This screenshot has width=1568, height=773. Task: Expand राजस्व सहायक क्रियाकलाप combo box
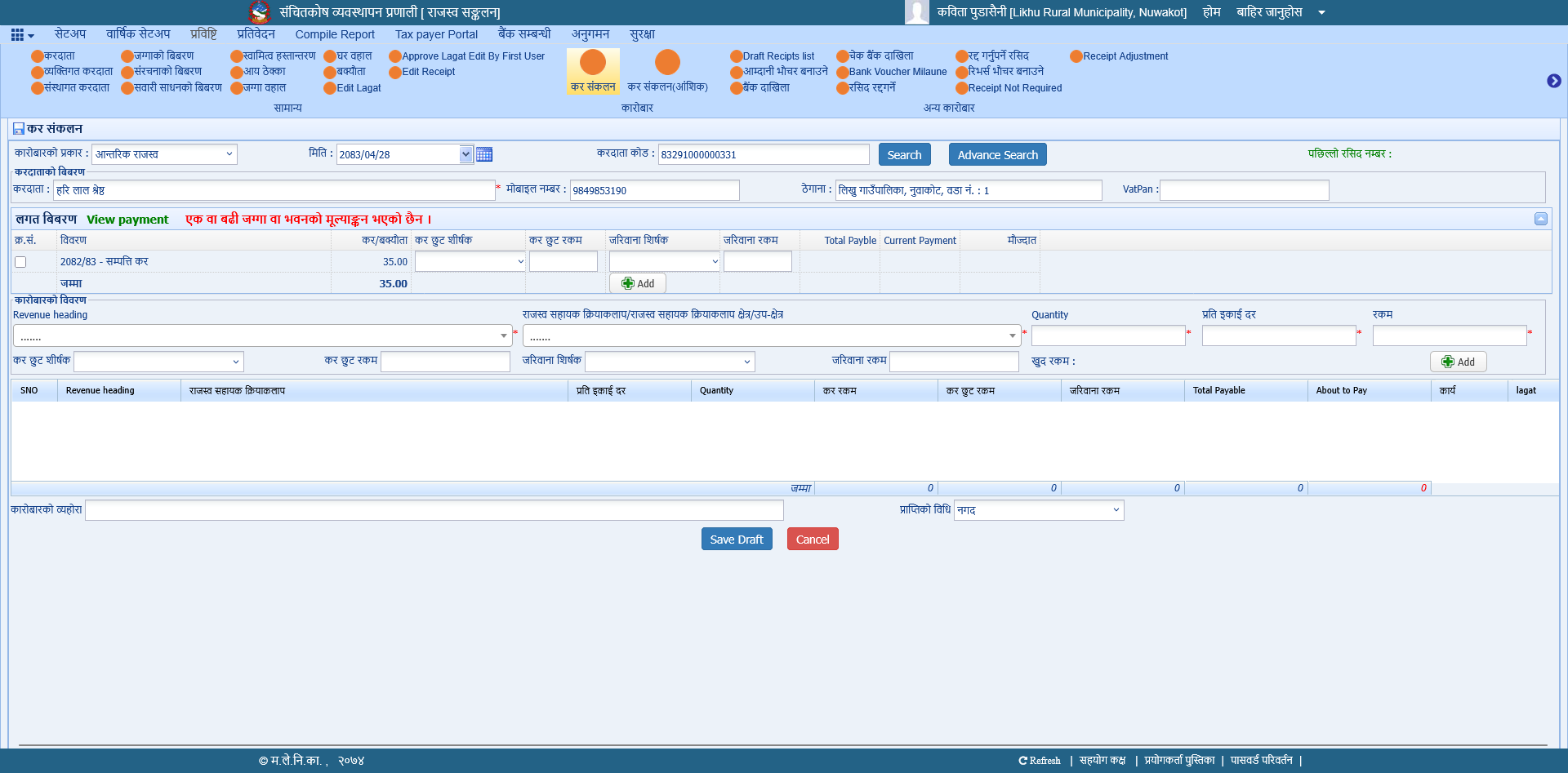tap(773, 335)
